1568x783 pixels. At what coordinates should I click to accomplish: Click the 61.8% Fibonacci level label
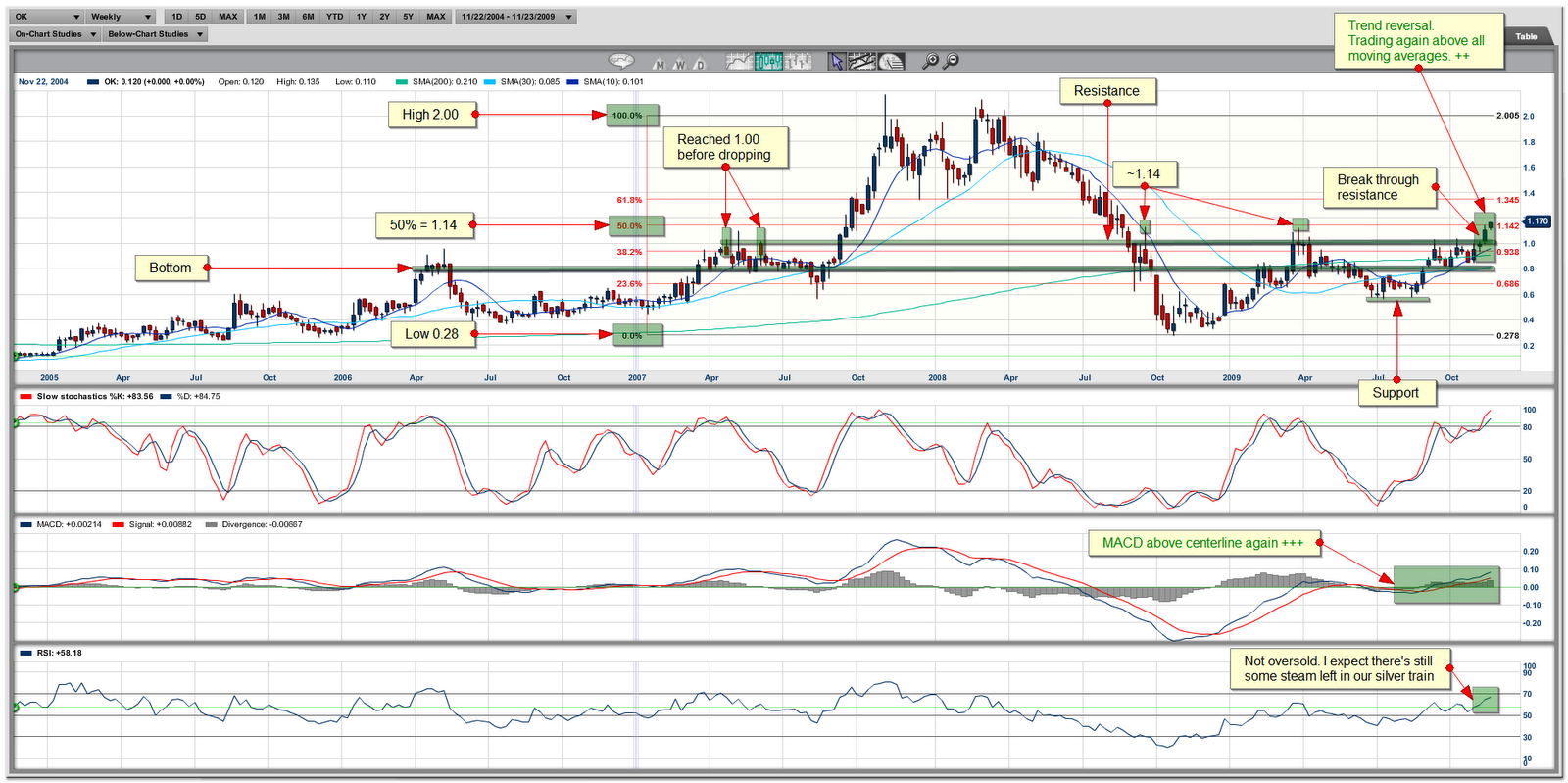pos(629,200)
